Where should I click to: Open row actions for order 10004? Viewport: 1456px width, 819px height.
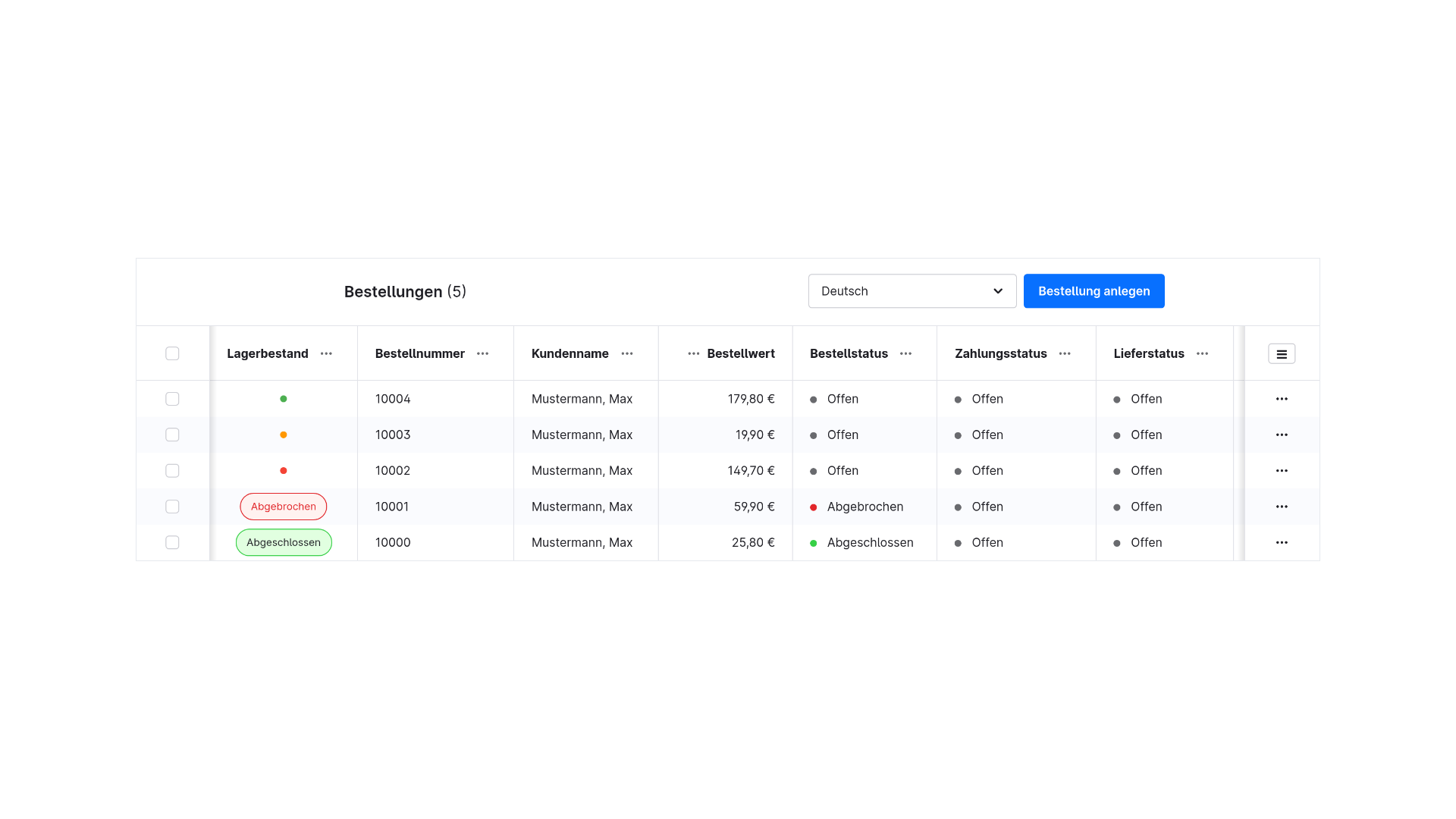1282,399
